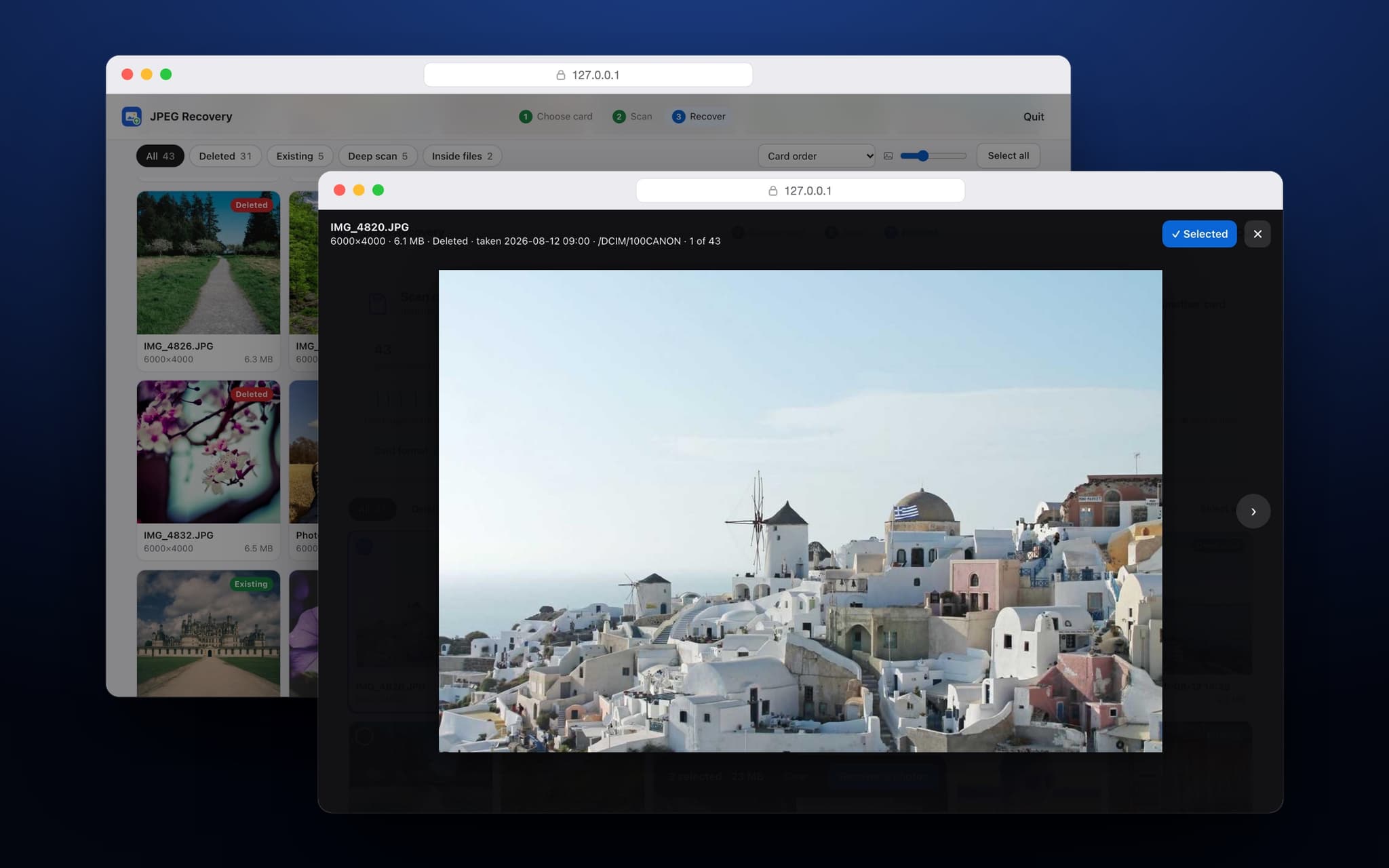Screen dimensions: 1389x868
Task: Click address bar in back window
Action: 588,75
